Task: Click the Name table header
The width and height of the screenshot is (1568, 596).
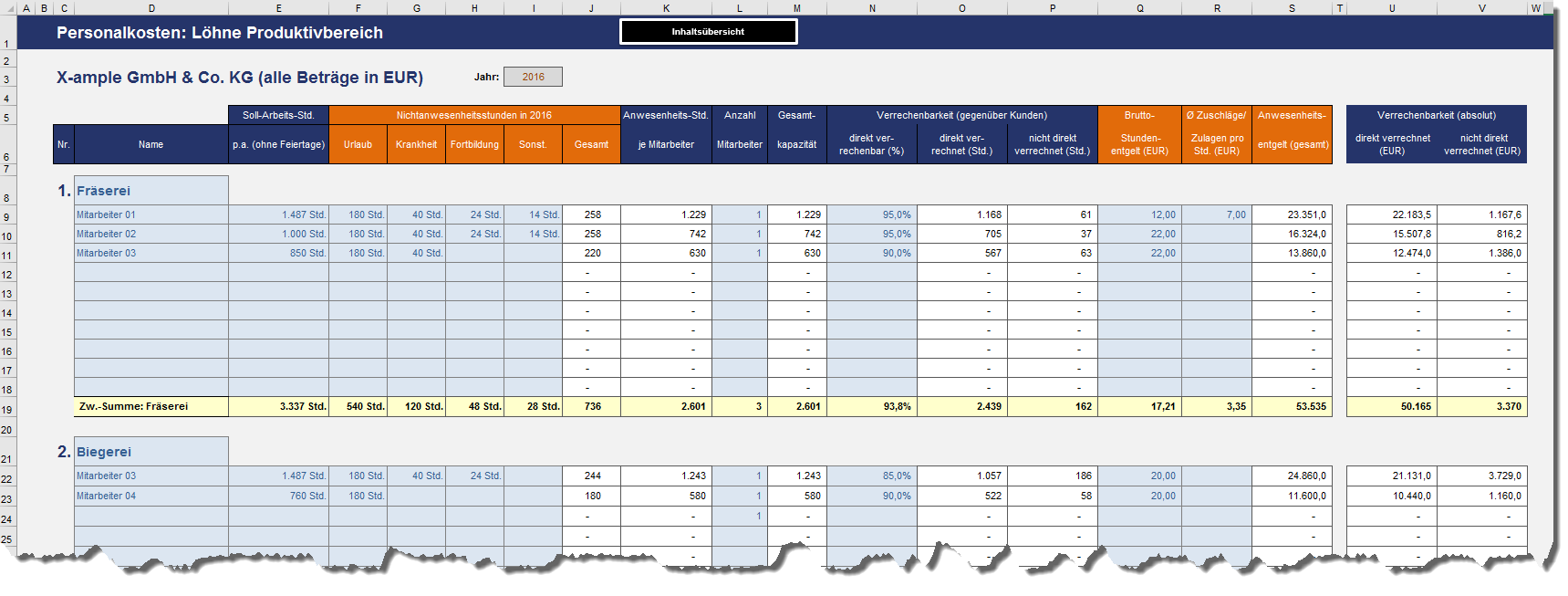Action: (x=151, y=144)
